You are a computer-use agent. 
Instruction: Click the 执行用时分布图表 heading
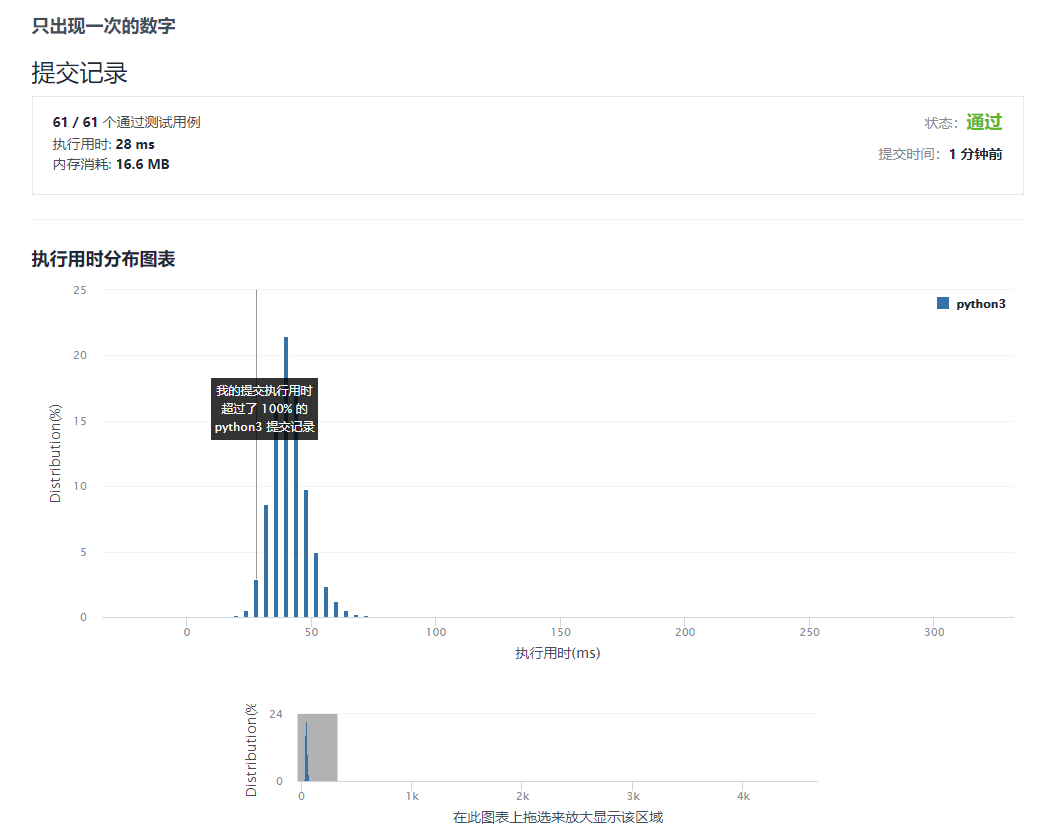click(x=104, y=259)
